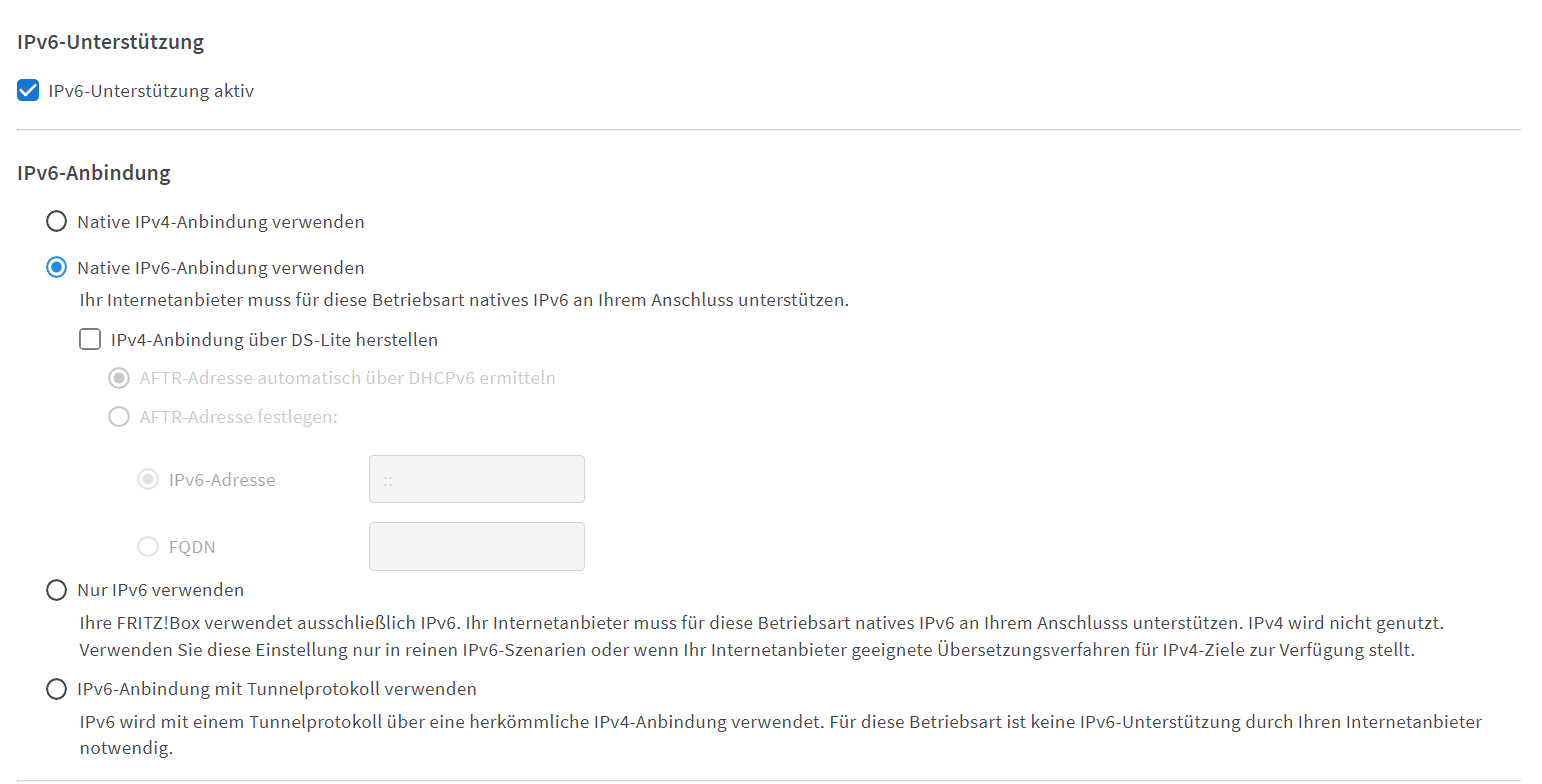Pick the AFTR-Adresse festlegen radio option
The width and height of the screenshot is (1542, 784).
tap(119, 416)
